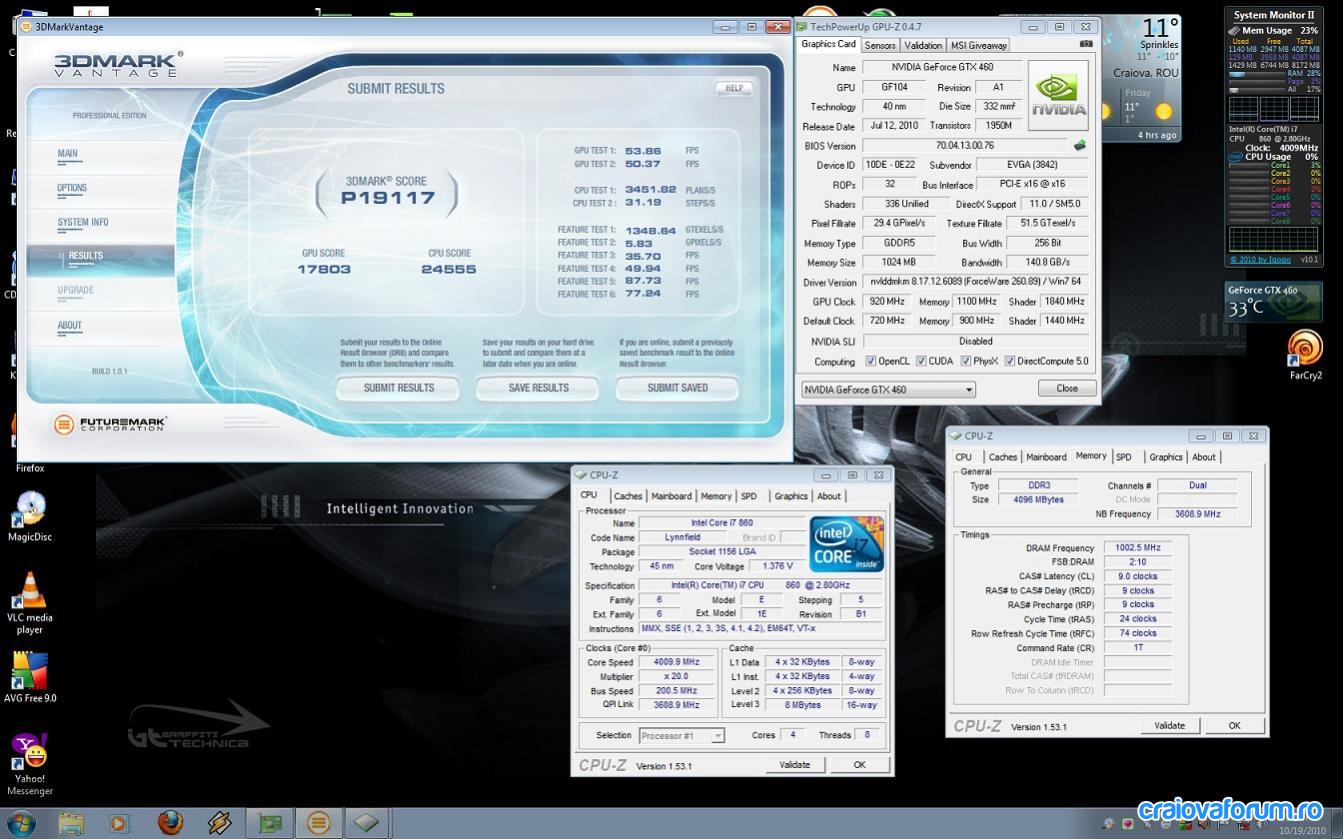
Task: Open Windows Explorer from the taskbar
Action: pos(71,823)
